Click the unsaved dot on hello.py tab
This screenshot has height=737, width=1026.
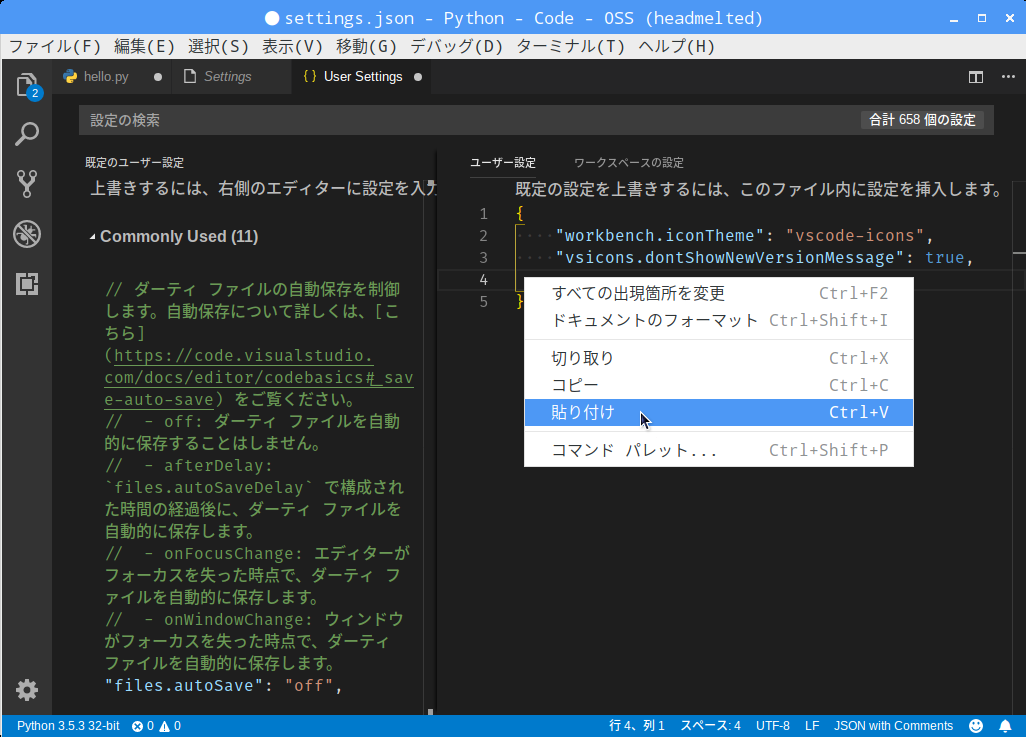[158, 77]
